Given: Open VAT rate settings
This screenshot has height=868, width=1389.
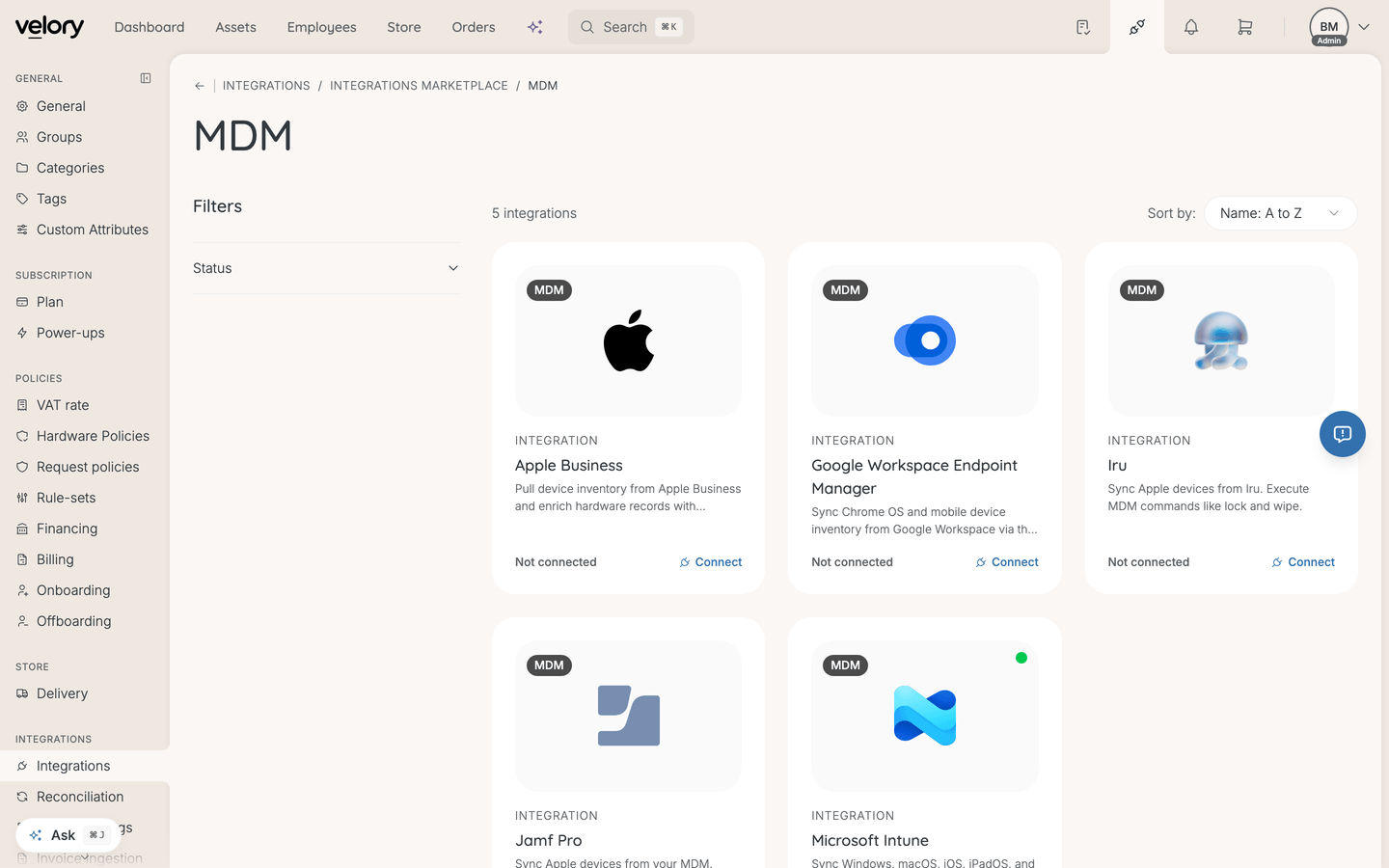Looking at the screenshot, I should [85, 405].
